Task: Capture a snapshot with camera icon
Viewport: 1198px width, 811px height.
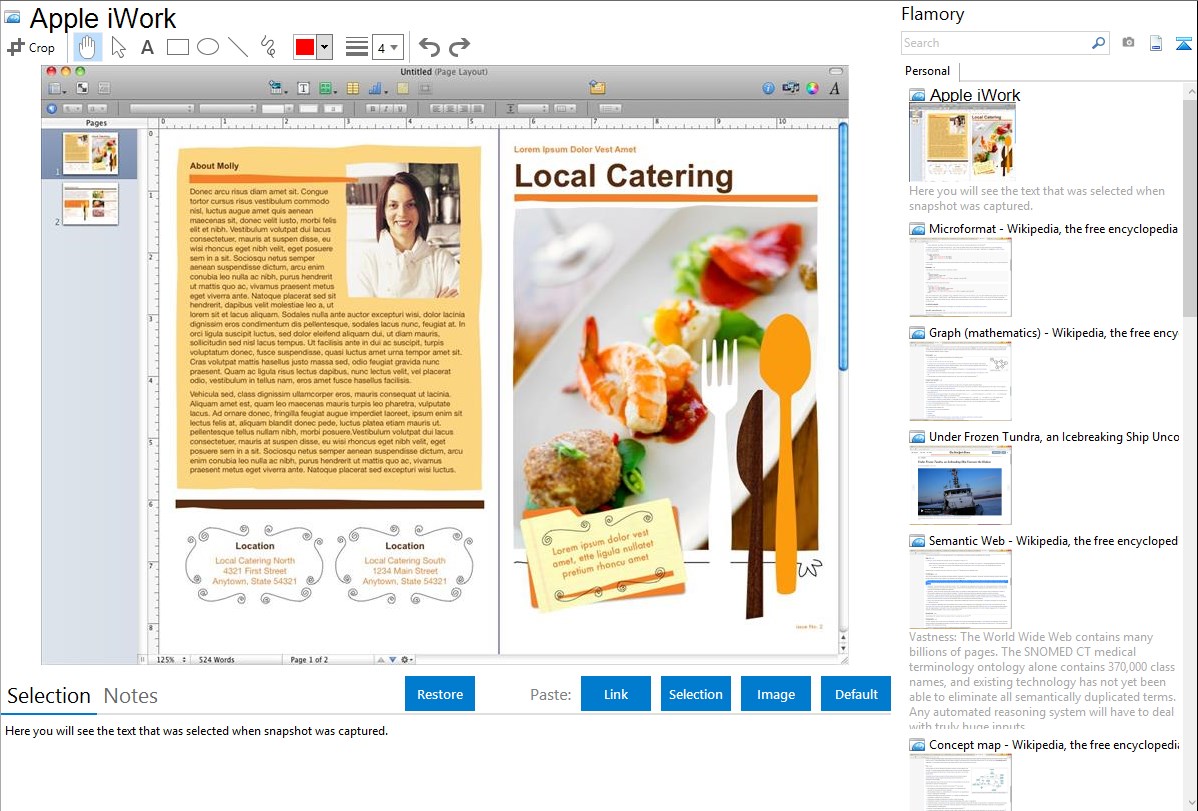Action: tap(1128, 43)
